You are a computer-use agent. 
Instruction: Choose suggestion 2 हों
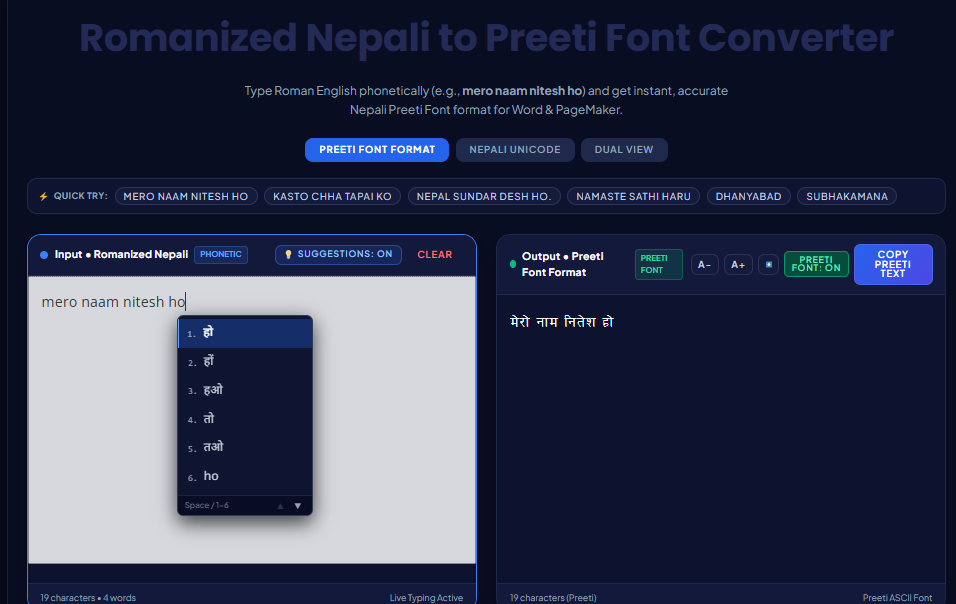point(245,362)
